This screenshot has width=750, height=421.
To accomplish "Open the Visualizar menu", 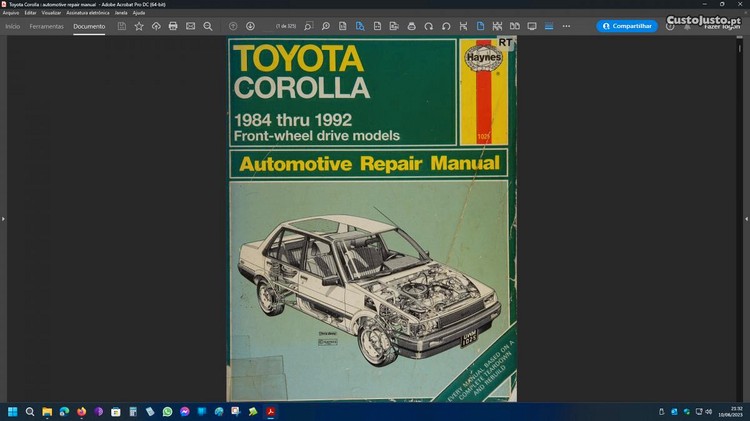I will (52, 12).
